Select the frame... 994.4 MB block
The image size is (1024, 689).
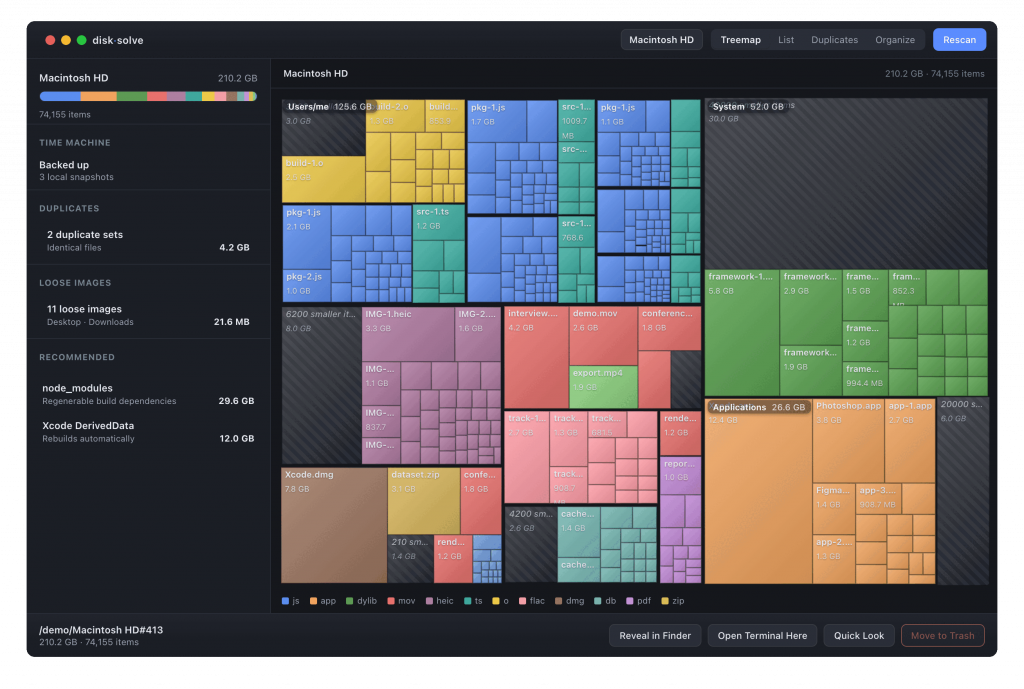coord(865,378)
